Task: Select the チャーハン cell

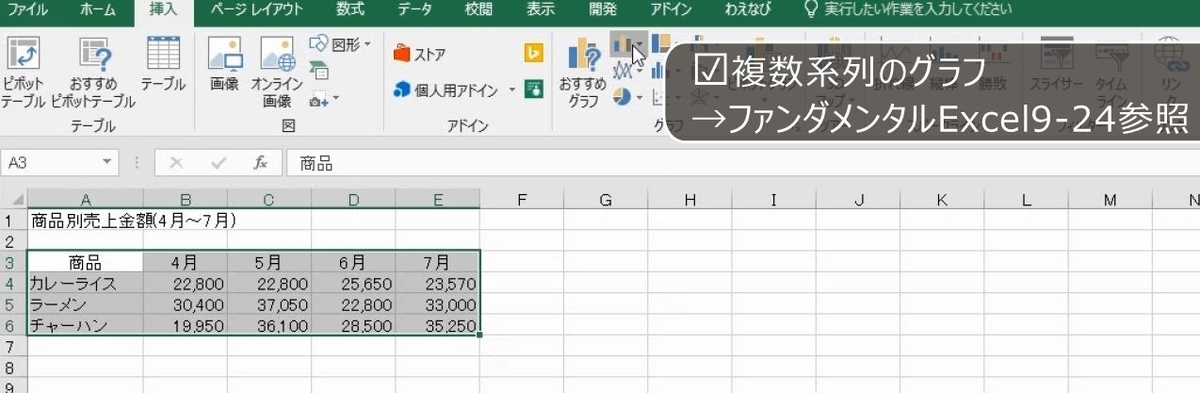Action: pyautogui.click(x=85, y=326)
